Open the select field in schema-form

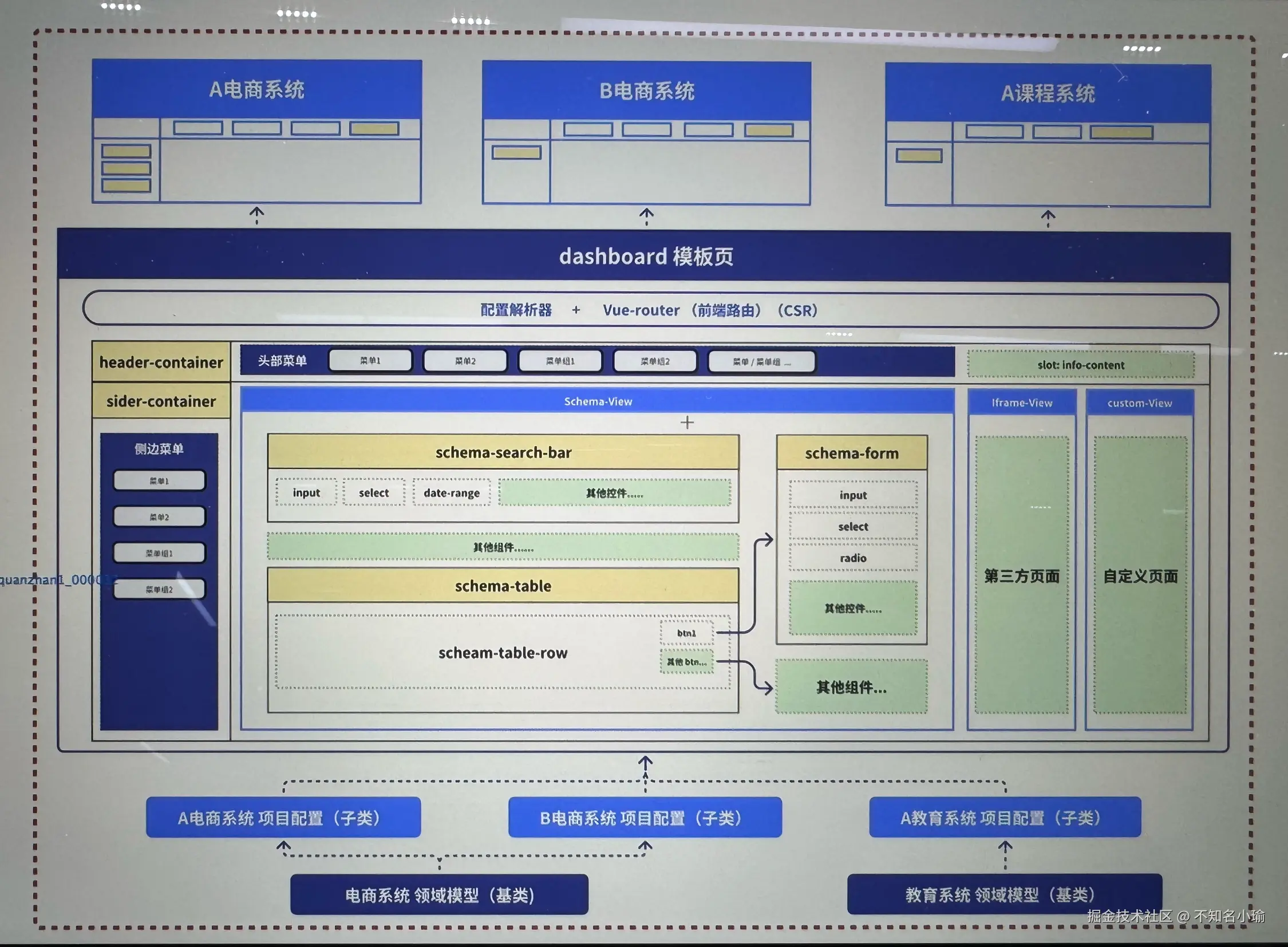click(853, 527)
